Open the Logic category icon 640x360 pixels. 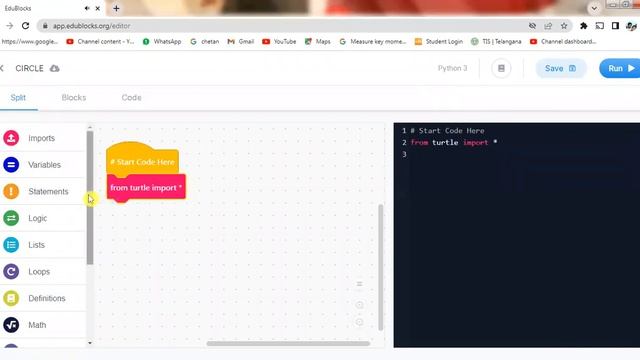(11, 218)
